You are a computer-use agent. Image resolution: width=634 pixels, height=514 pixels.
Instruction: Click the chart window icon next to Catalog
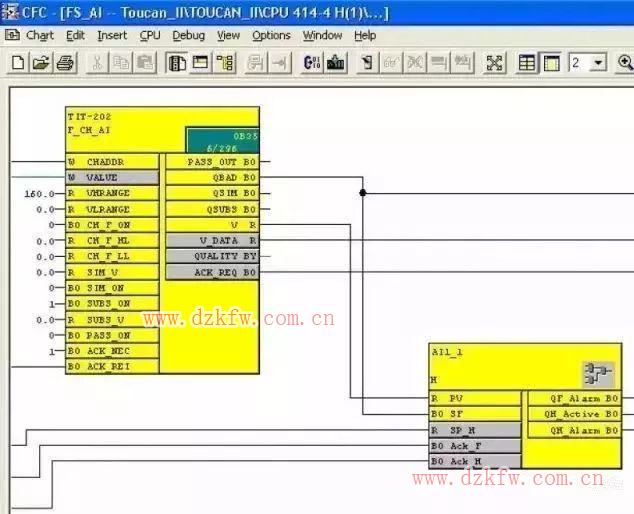pos(201,63)
